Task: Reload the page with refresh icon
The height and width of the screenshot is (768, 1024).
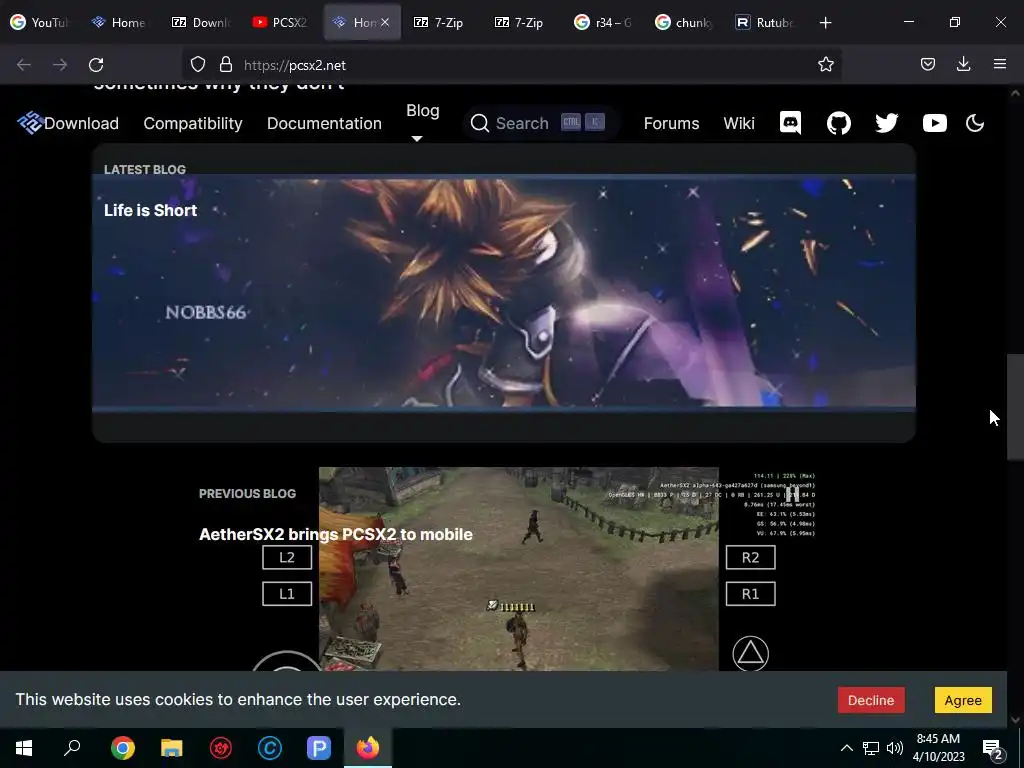Action: (96, 65)
